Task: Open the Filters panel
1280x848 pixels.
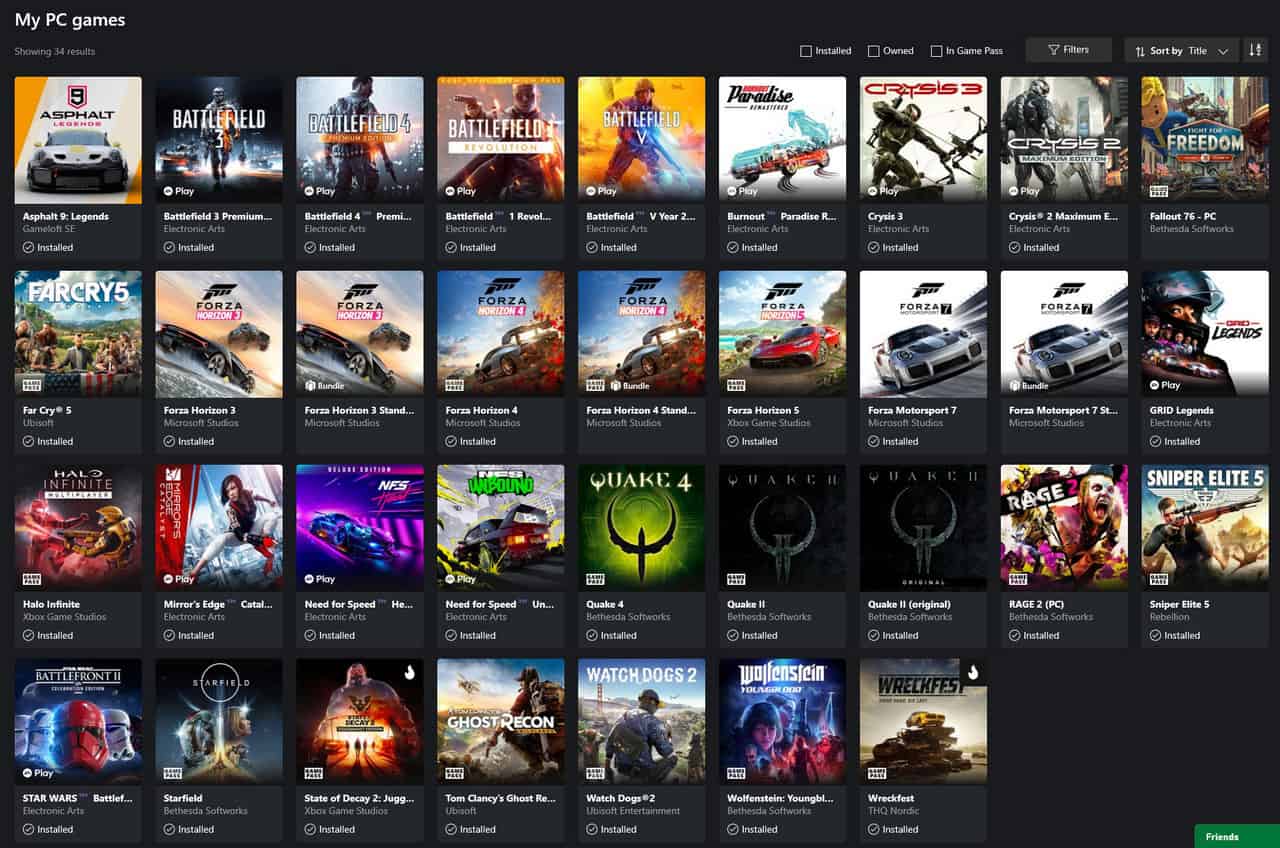Action: [x=1068, y=50]
